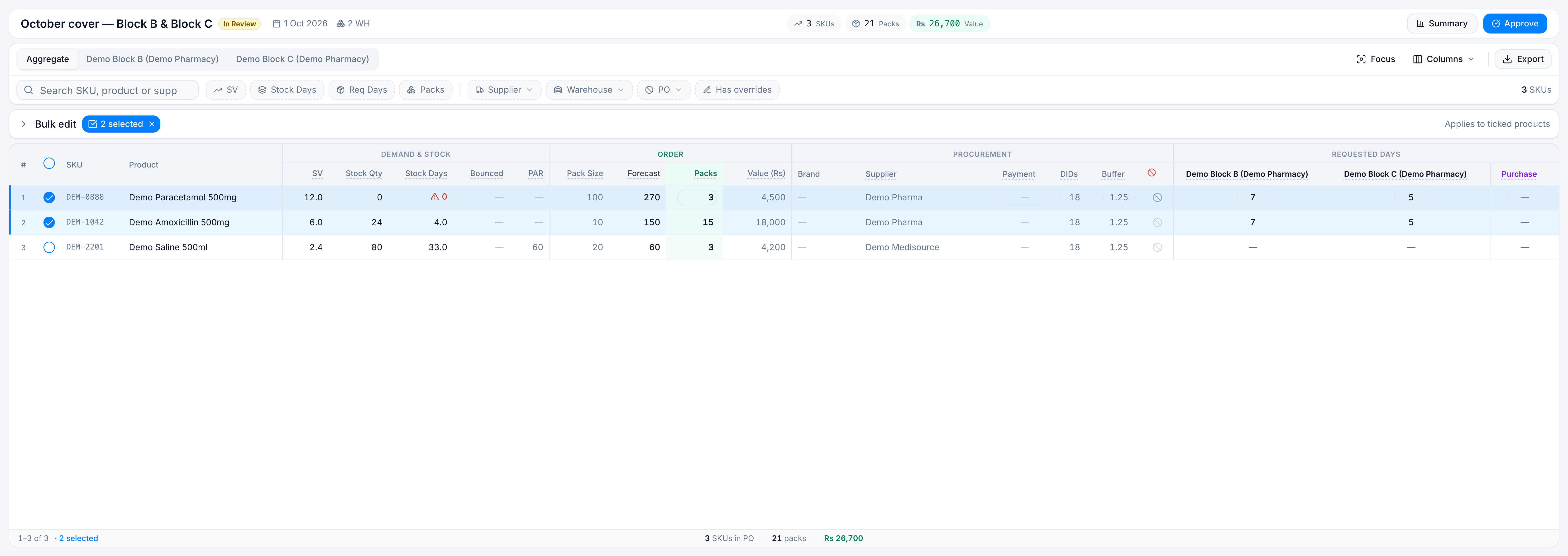Expand the Bulk edit panel chevron
Viewport: 1568px width, 556px height.
[x=23, y=124]
